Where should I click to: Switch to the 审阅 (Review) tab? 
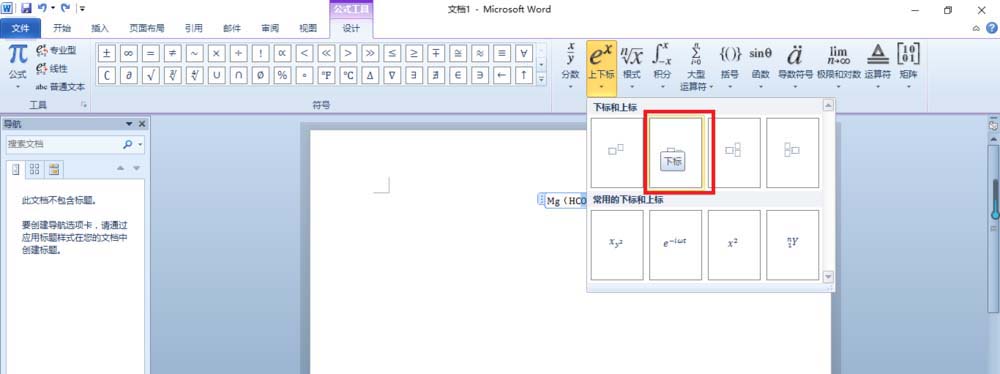tap(270, 28)
